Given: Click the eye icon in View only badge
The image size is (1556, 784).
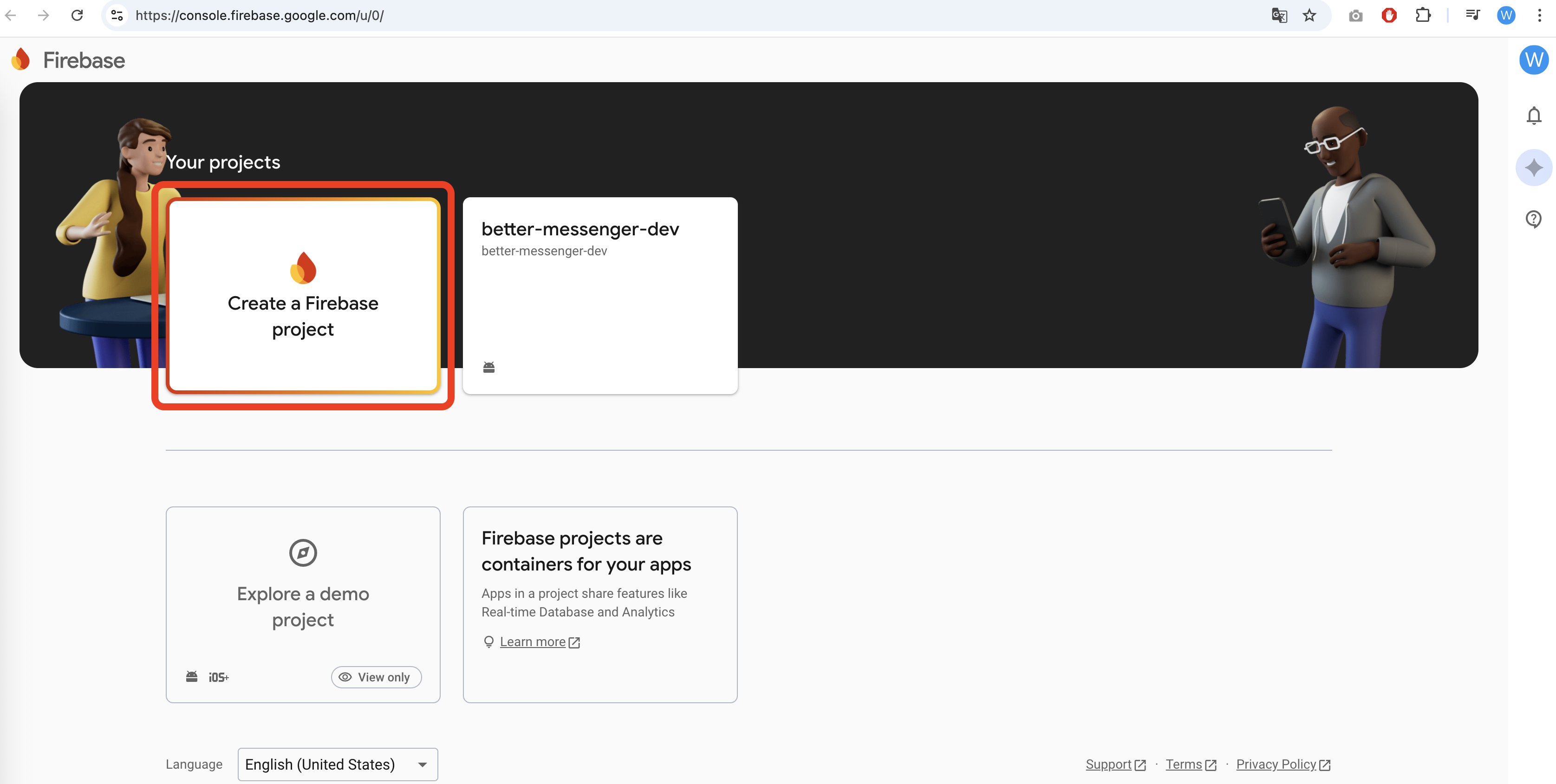Looking at the screenshot, I should point(345,677).
